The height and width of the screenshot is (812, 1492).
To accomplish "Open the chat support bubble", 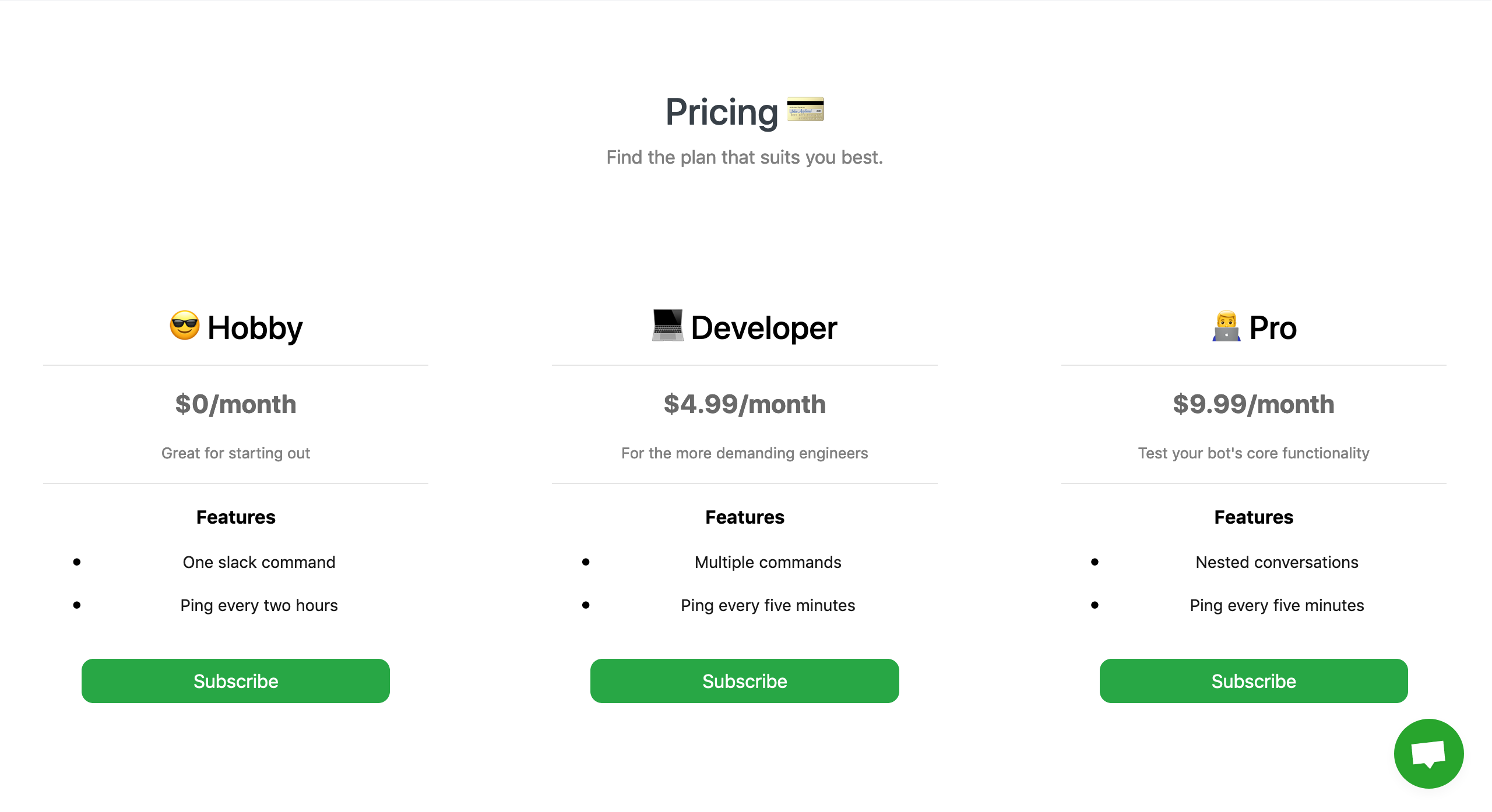I will (x=1428, y=753).
